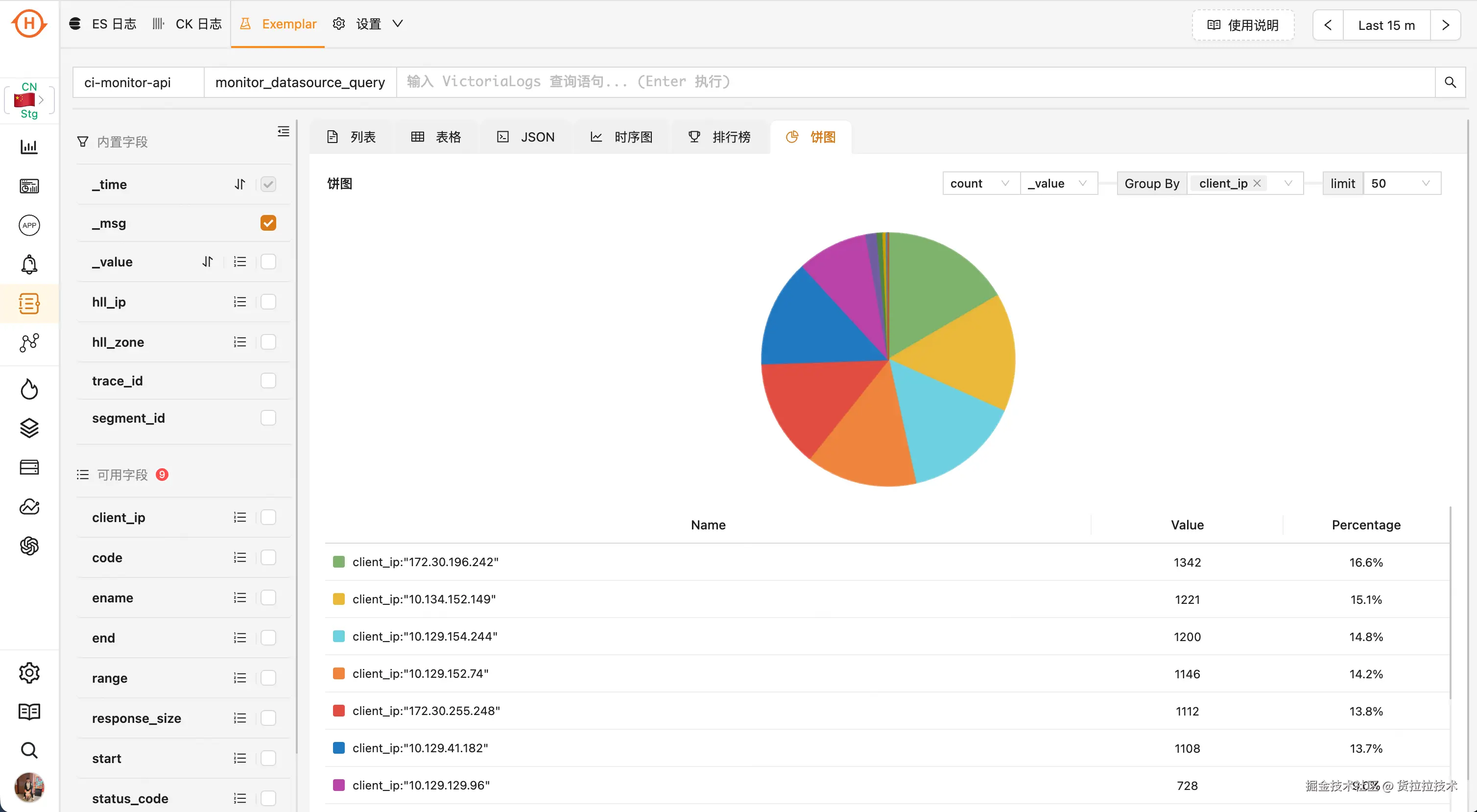Enable the trace_id field checkbox
Image resolution: width=1477 pixels, height=812 pixels.
pyautogui.click(x=268, y=381)
